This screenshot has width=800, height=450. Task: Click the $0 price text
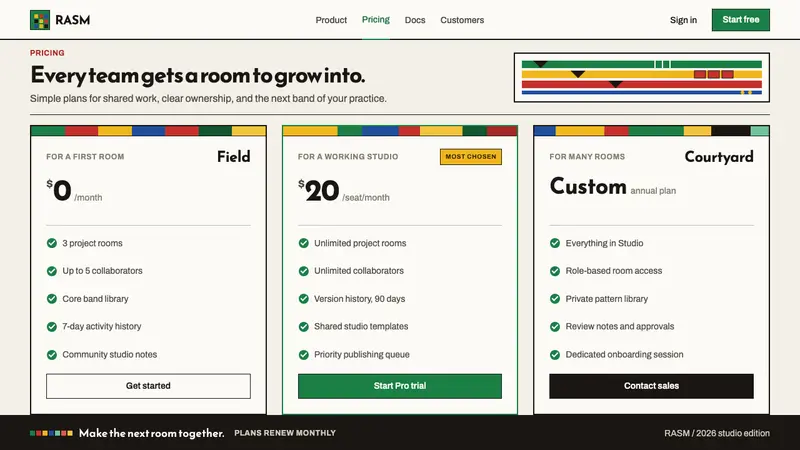tap(59, 190)
